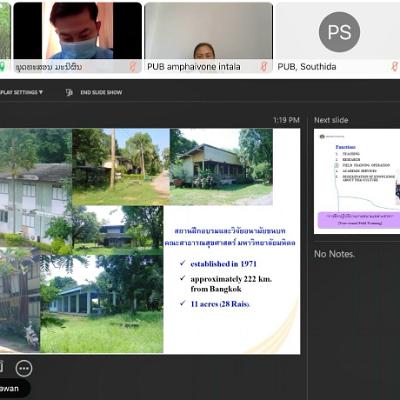This screenshot has height=400, width=400.
Task: Click the 'Next slide' heading
Action: [331, 120]
